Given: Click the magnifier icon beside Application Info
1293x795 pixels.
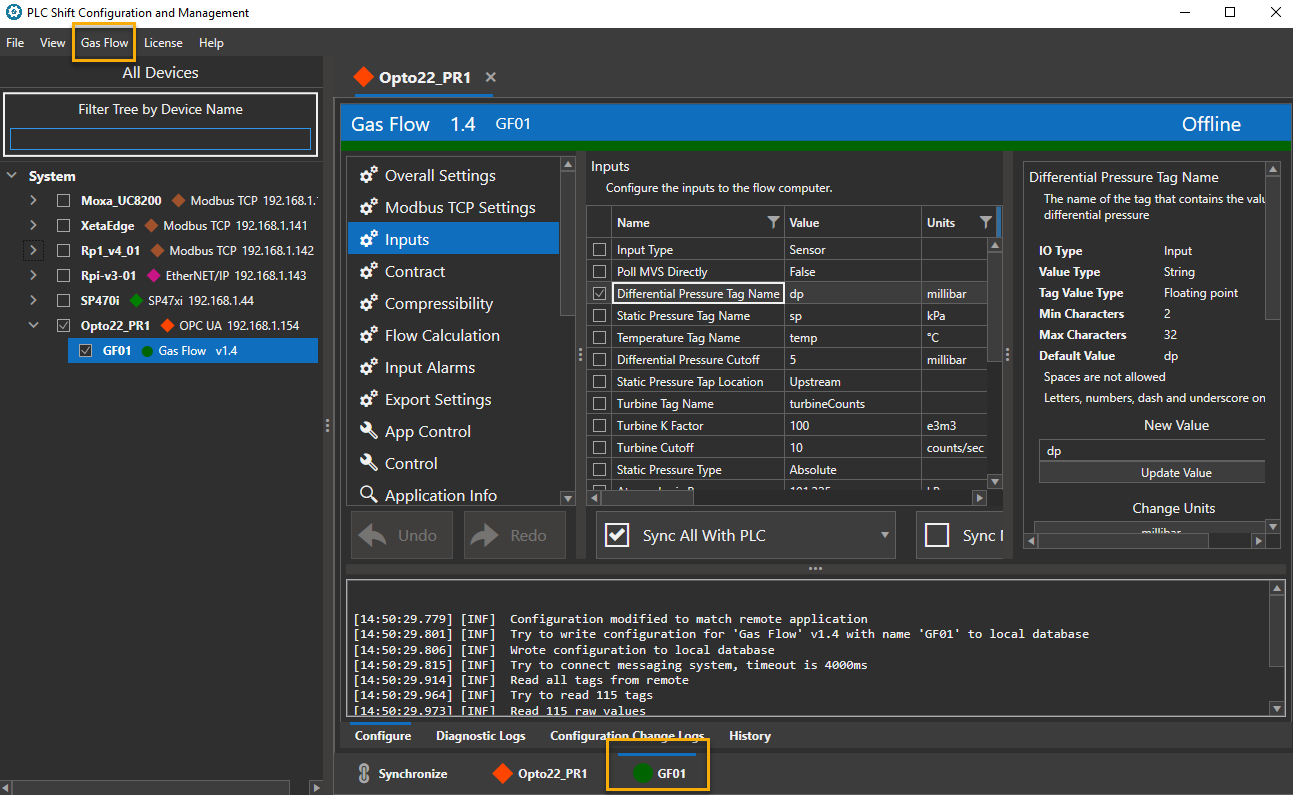Looking at the screenshot, I should [368, 495].
